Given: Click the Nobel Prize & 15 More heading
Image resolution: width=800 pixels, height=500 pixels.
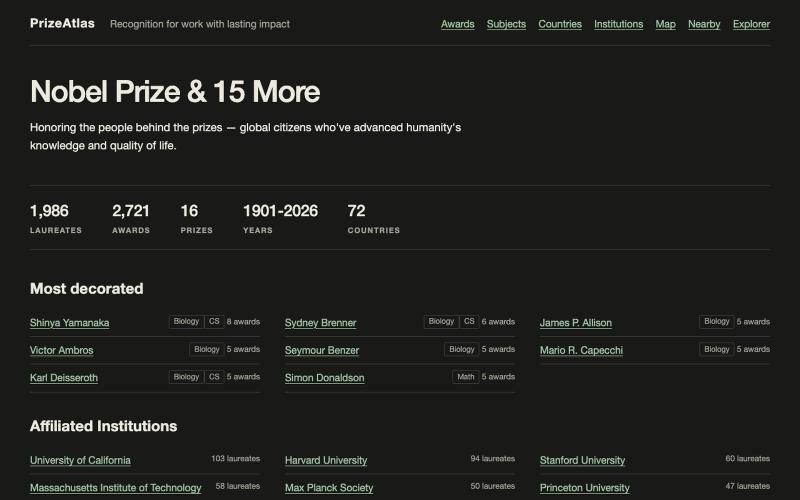Looking at the screenshot, I should click(x=175, y=91).
